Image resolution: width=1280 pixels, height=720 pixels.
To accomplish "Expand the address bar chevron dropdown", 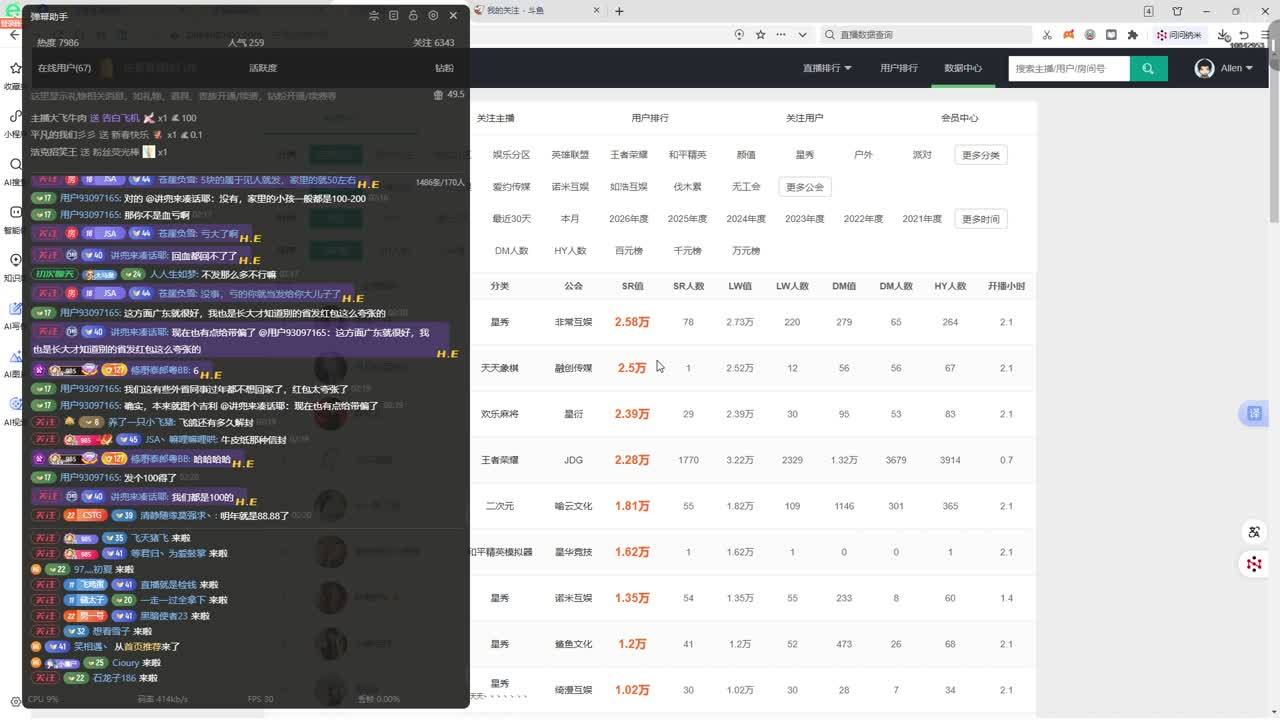I will tap(802, 34).
